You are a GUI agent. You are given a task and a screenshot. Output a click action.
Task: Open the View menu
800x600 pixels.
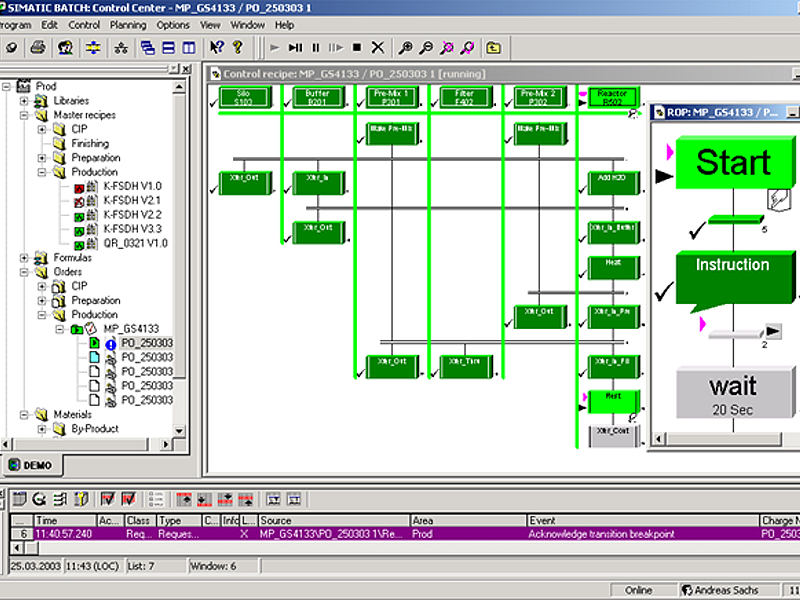[x=210, y=25]
